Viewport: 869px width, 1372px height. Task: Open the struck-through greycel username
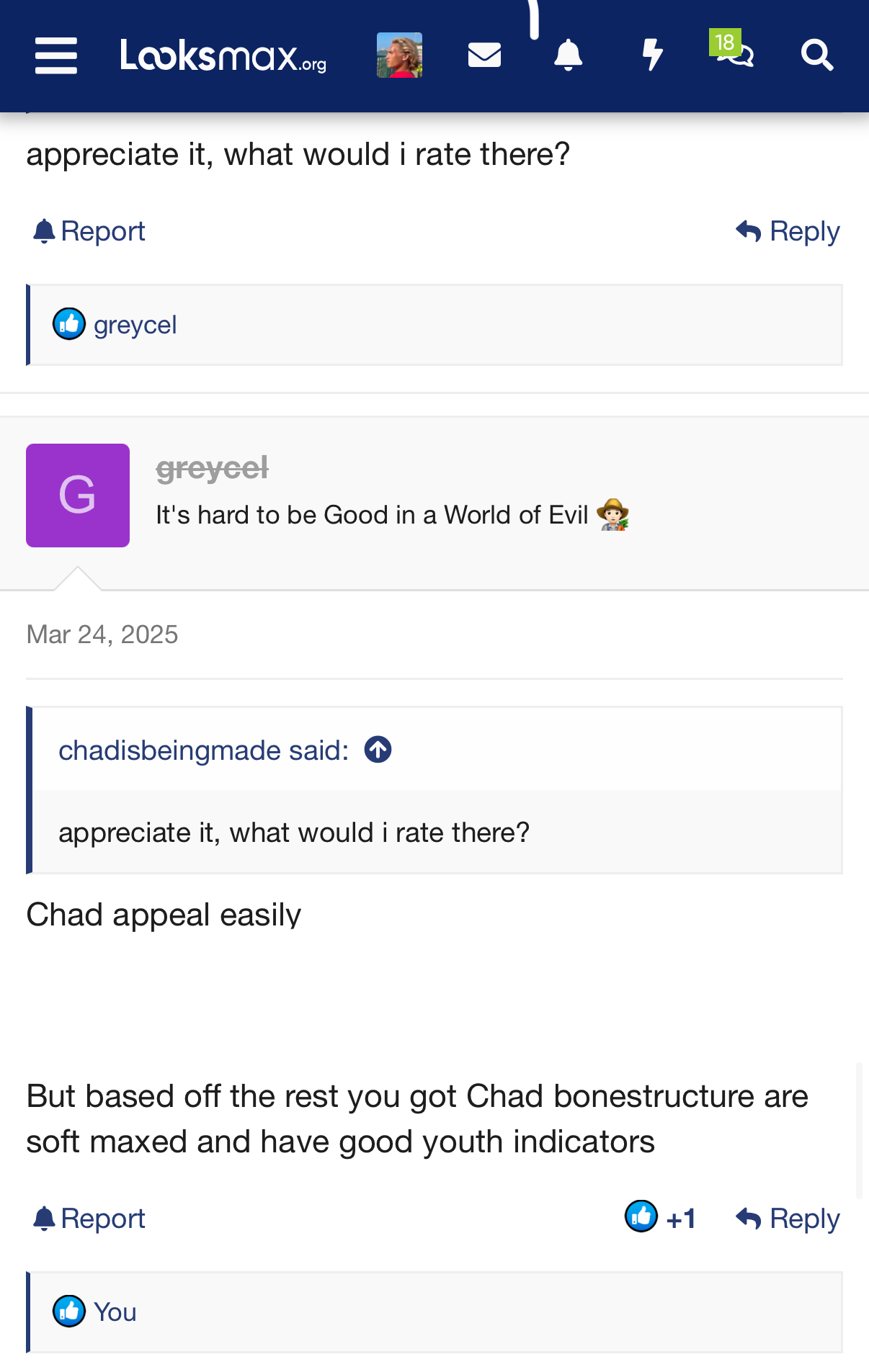click(x=212, y=468)
